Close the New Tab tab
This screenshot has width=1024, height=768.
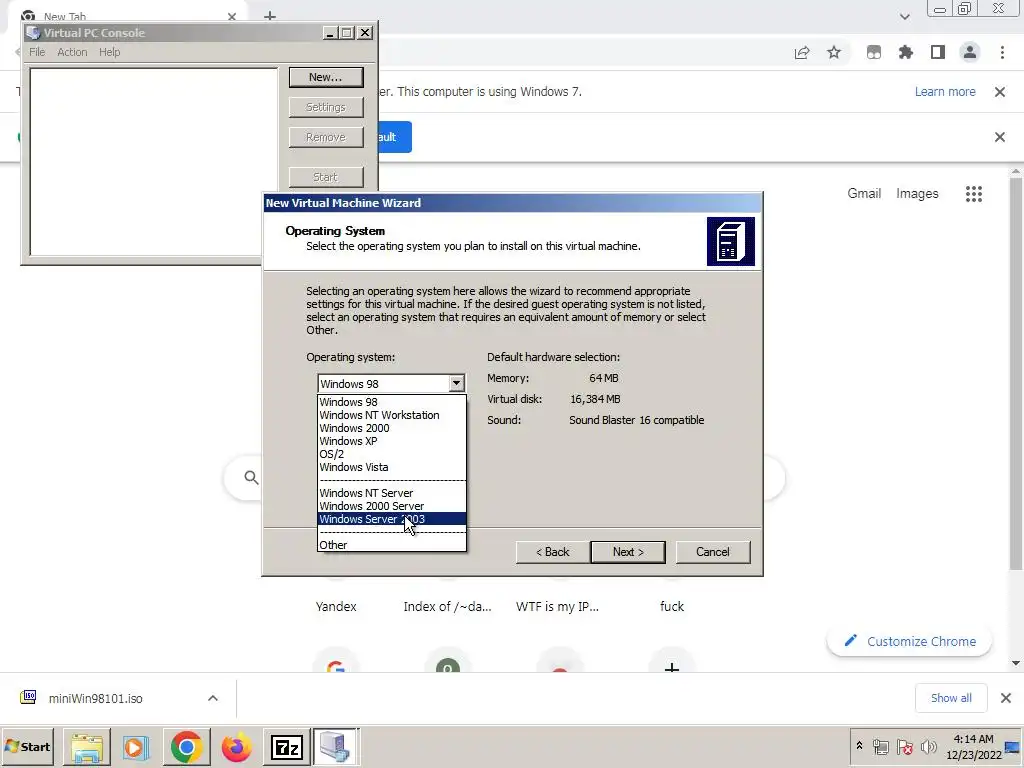[x=232, y=16]
